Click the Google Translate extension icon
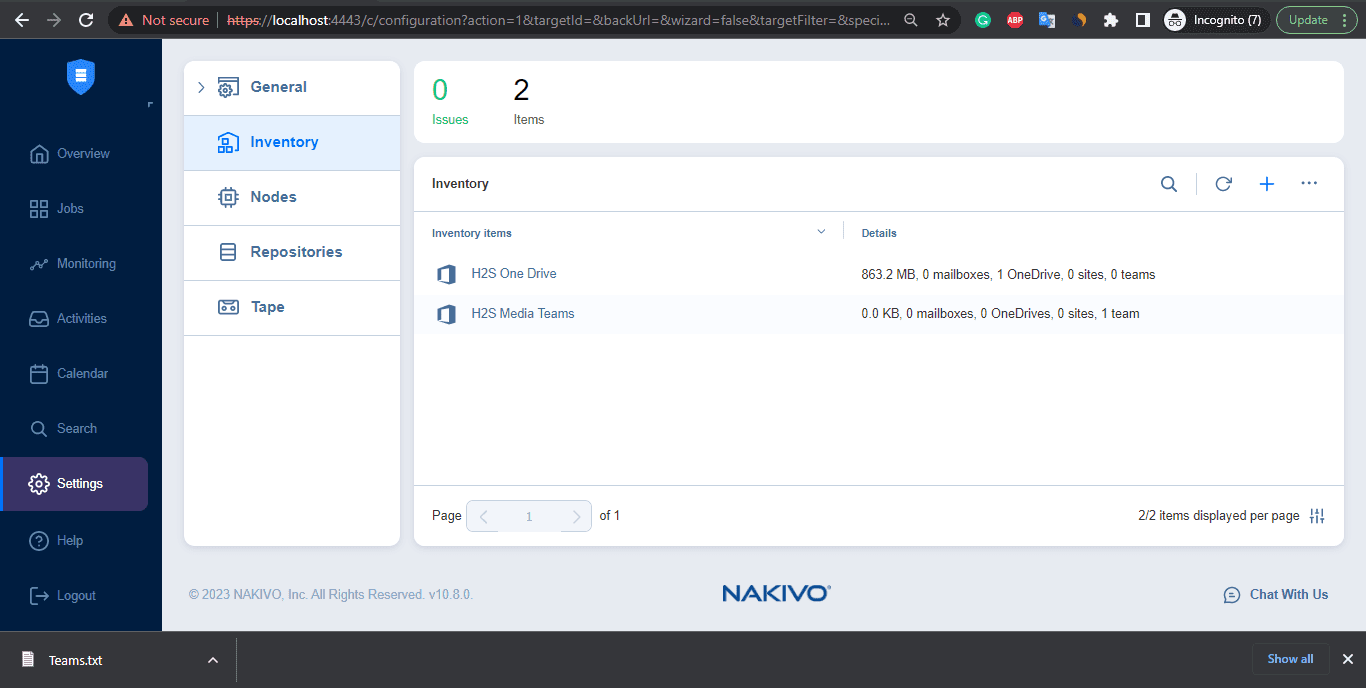 (x=1047, y=20)
